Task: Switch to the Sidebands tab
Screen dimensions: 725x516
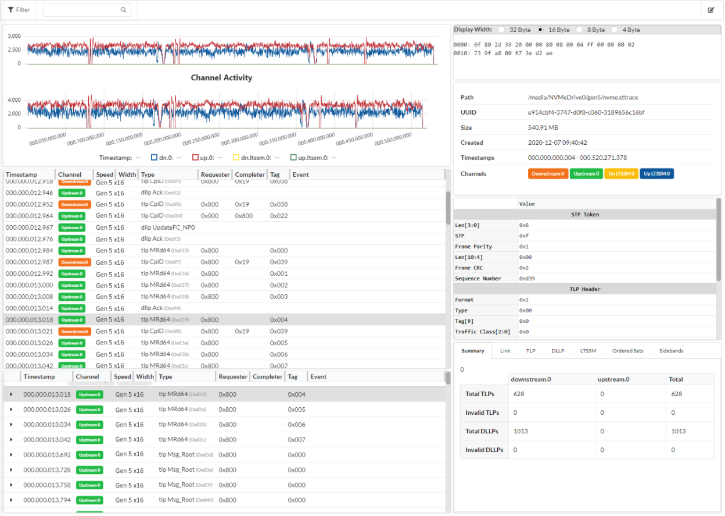Action: tap(671, 351)
